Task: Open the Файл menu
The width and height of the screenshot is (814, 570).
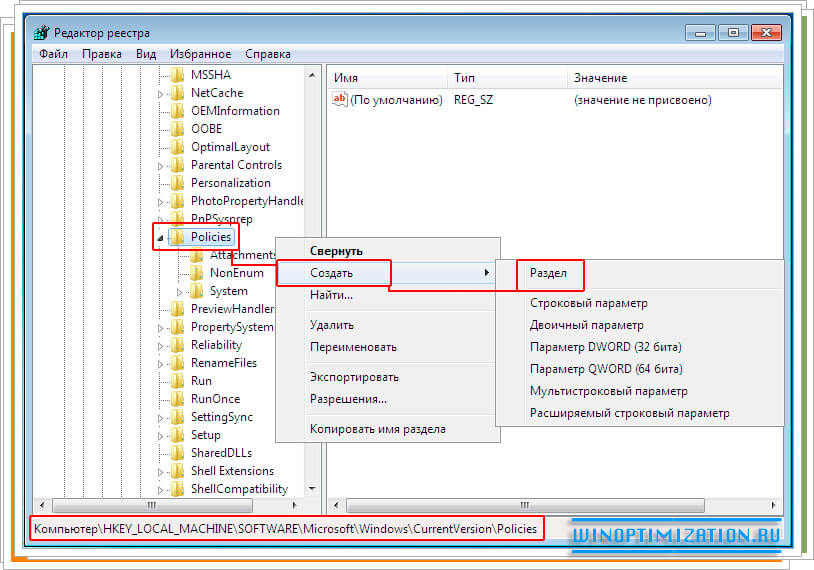Action: coord(54,54)
